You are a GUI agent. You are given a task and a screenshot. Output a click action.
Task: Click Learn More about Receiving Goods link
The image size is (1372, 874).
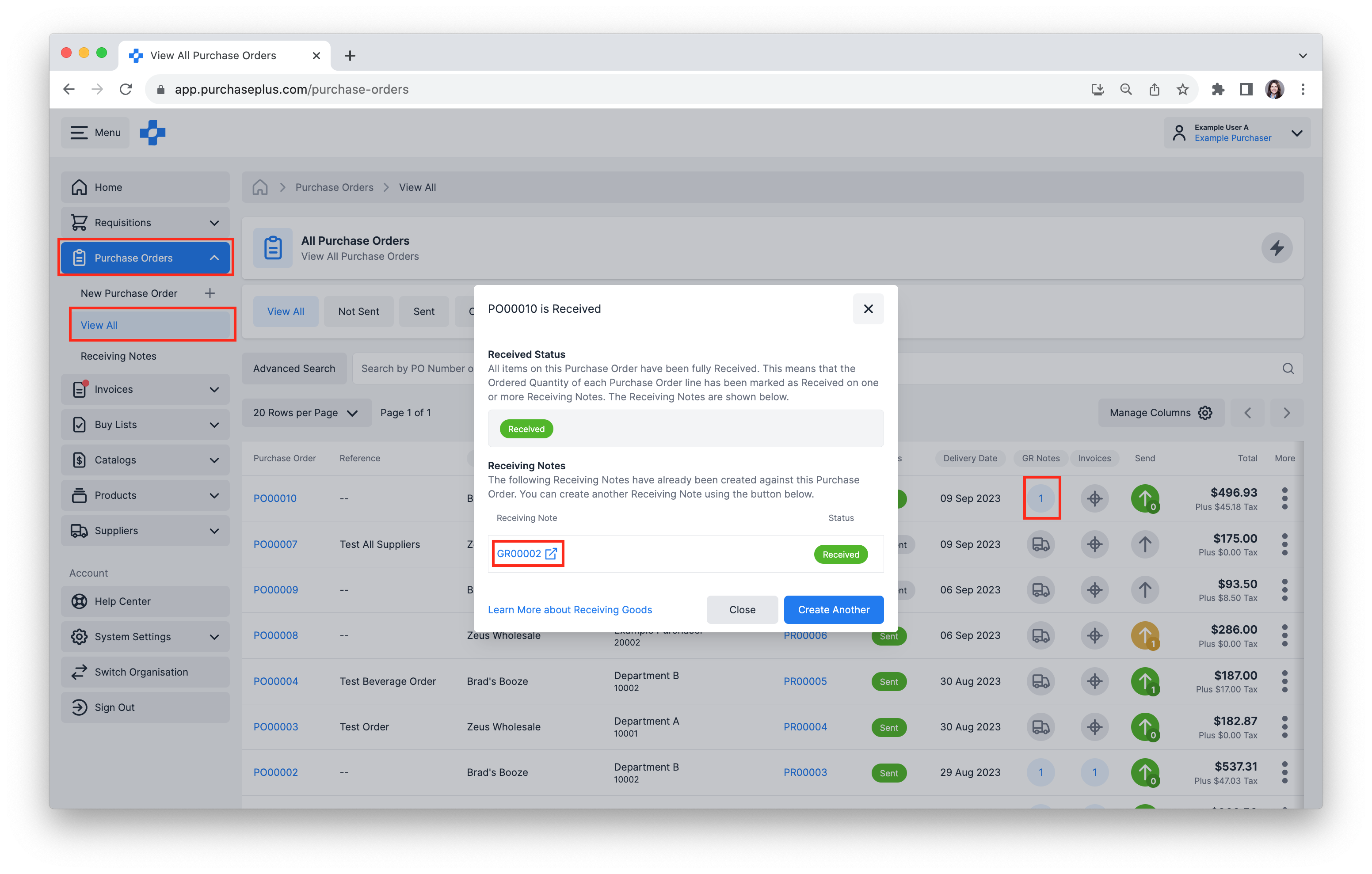(570, 610)
